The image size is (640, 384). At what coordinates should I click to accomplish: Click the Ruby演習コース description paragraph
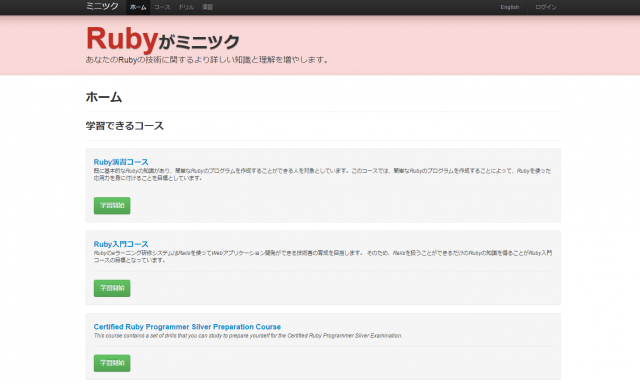(322, 174)
